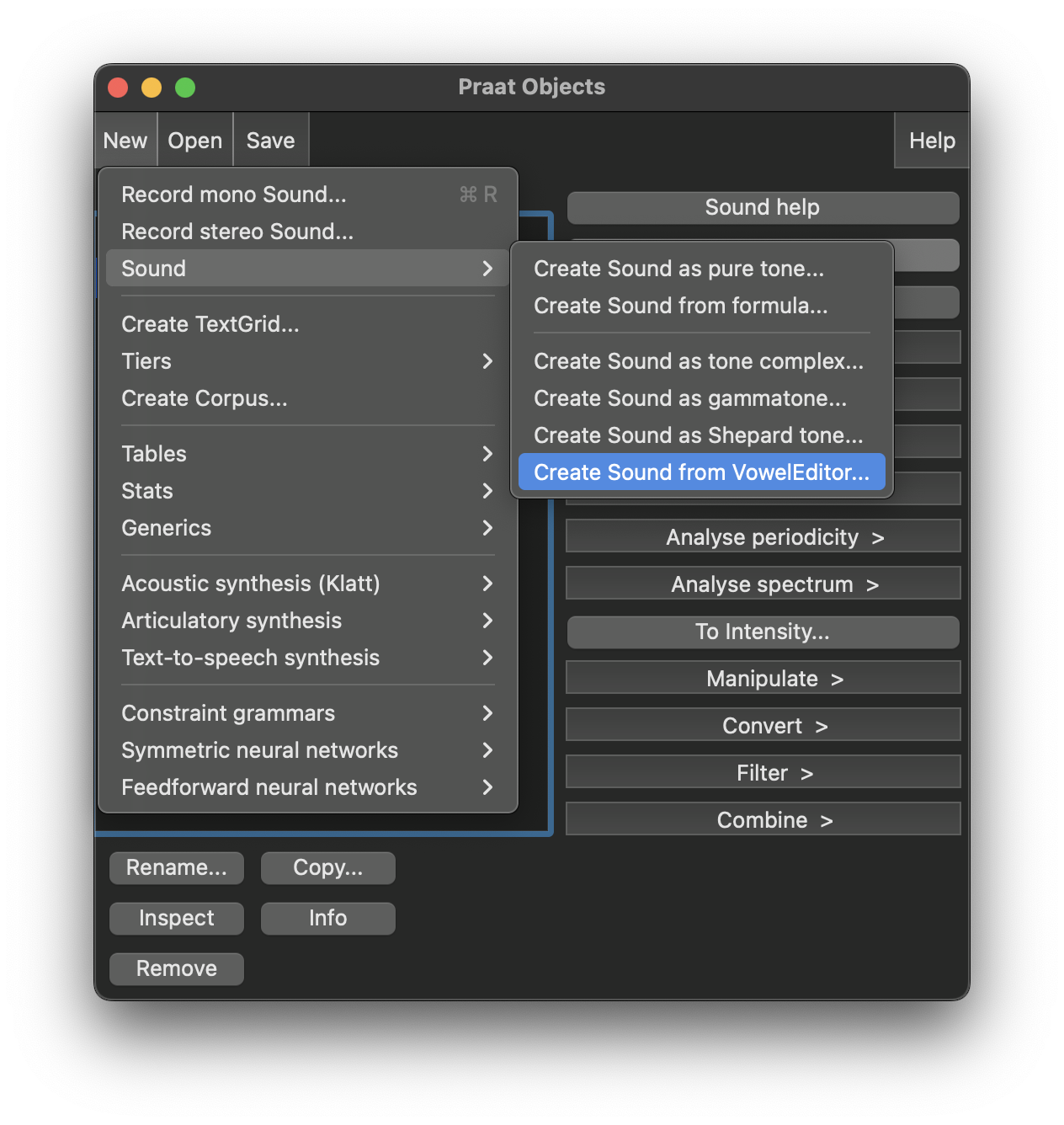Open the Combine dropdown
1064x1125 pixels.
point(763,819)
